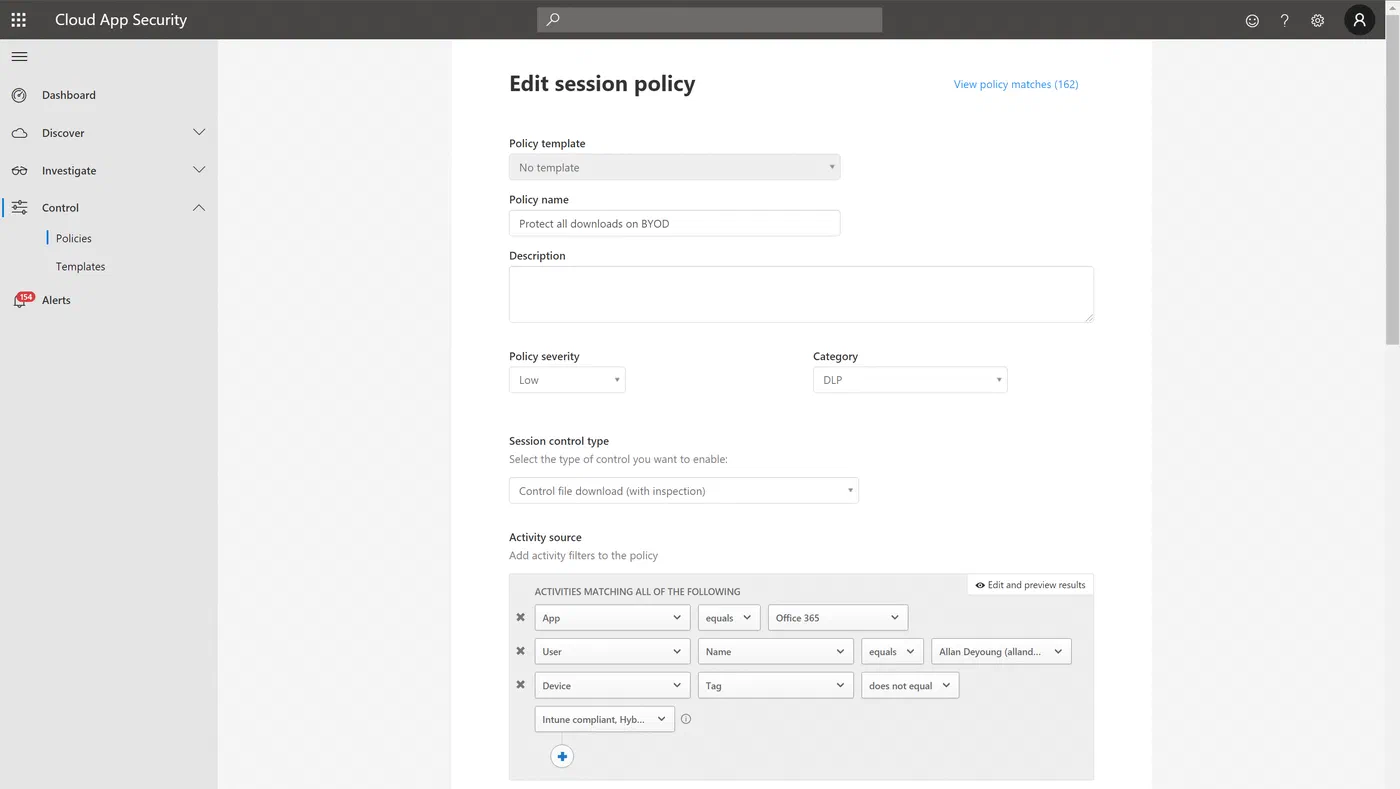Click the Alerts bell icon
1400x789 pixels.
(19, 300)
